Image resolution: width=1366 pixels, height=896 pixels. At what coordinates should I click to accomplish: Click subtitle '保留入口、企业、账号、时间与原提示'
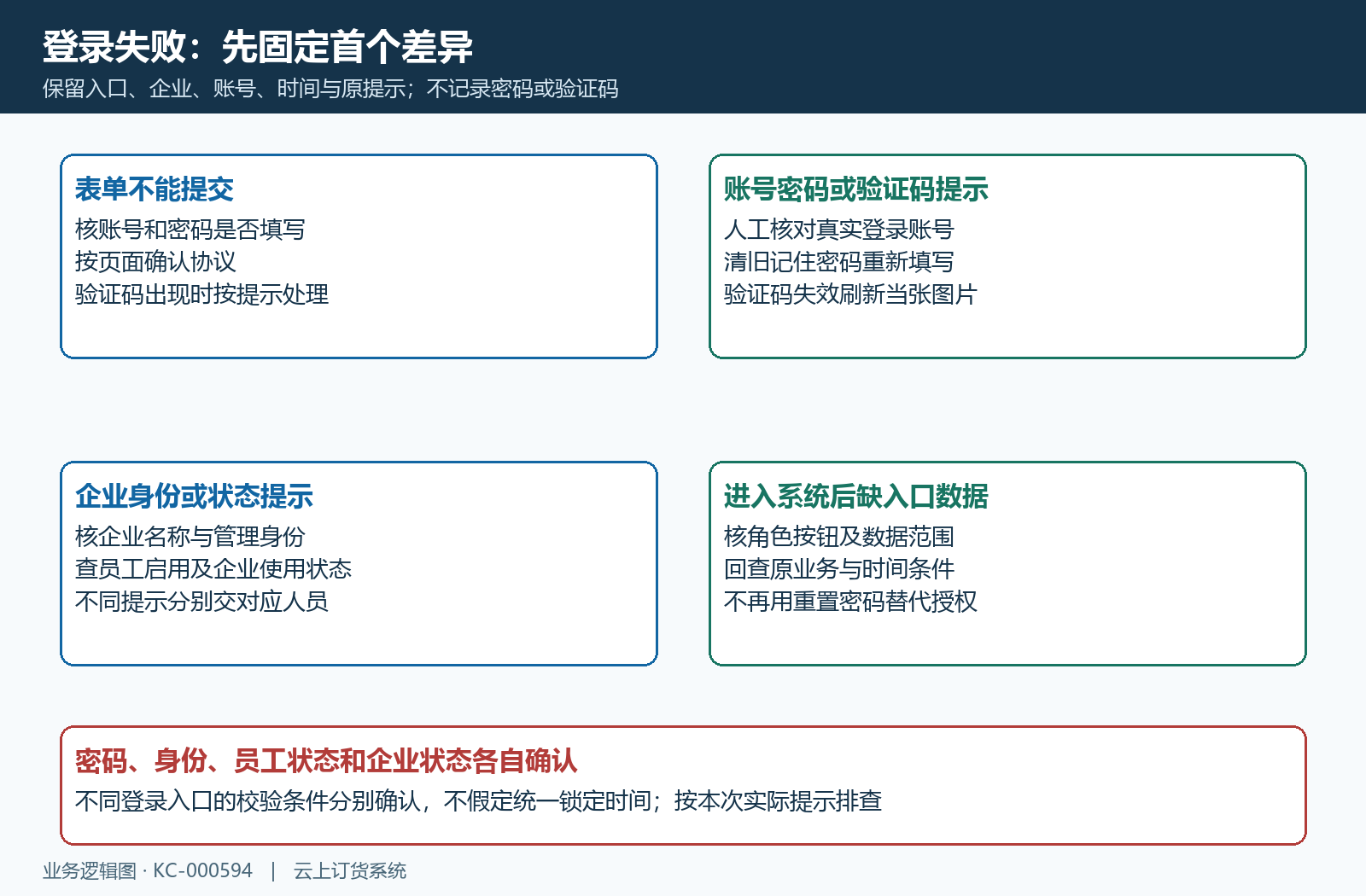[224, 89]
